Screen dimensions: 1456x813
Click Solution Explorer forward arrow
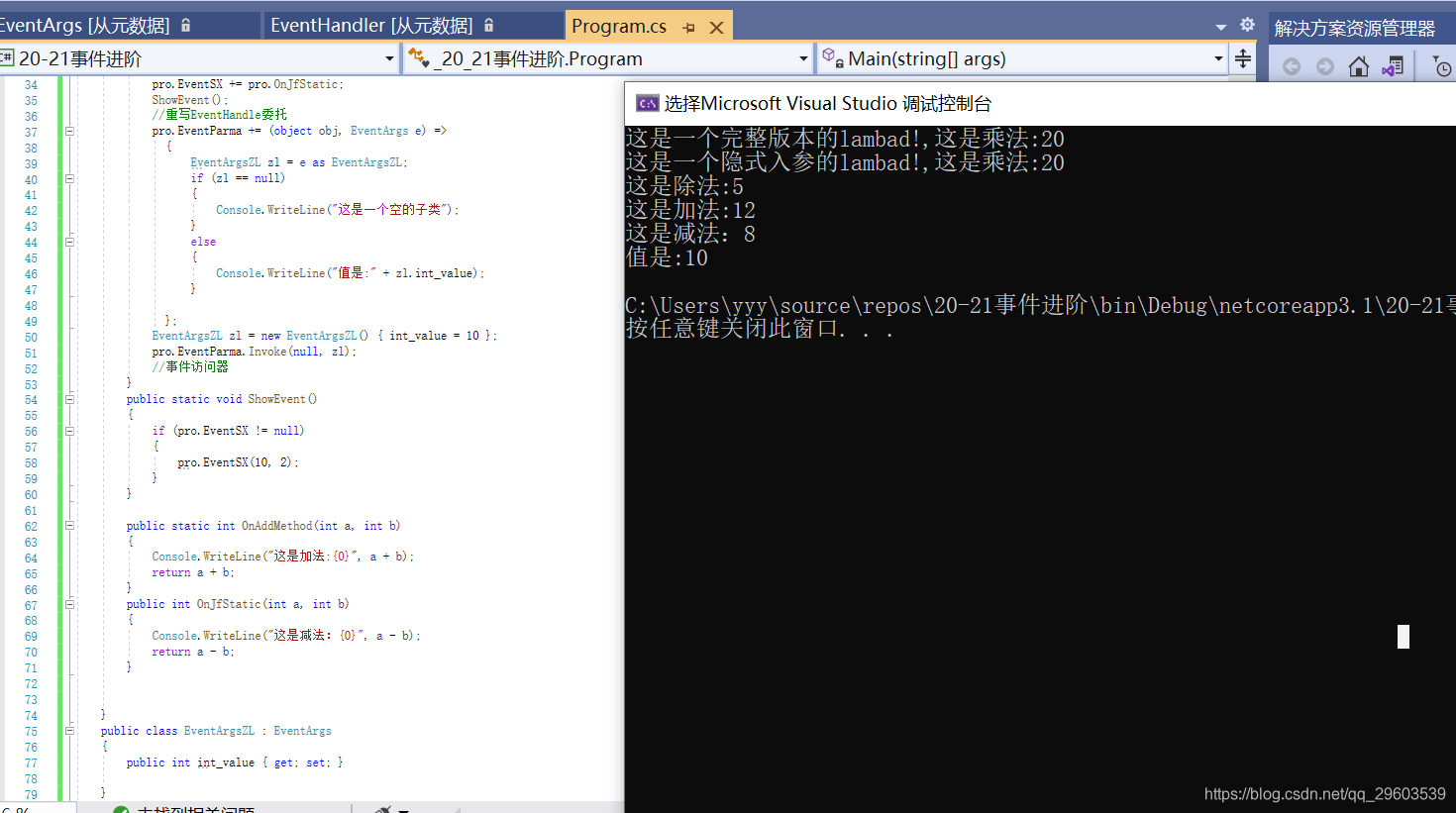pos(1325,66)
